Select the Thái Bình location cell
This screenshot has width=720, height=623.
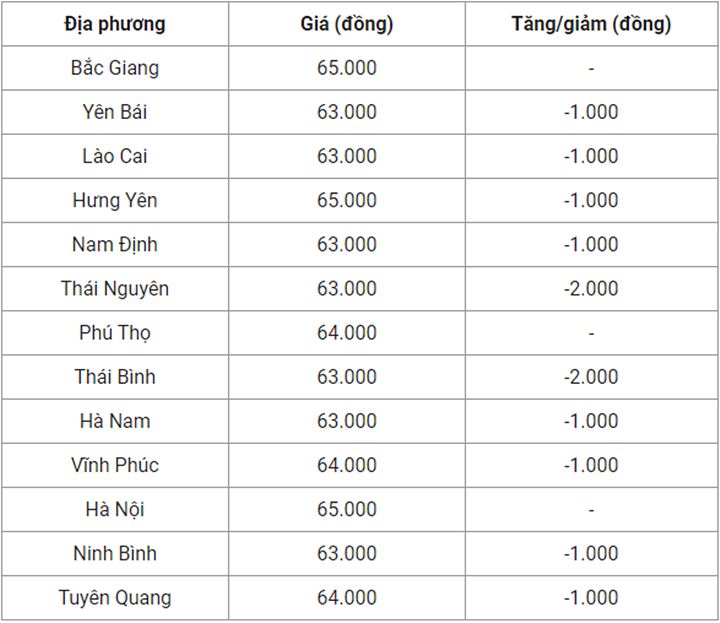[x=115, y=377]
